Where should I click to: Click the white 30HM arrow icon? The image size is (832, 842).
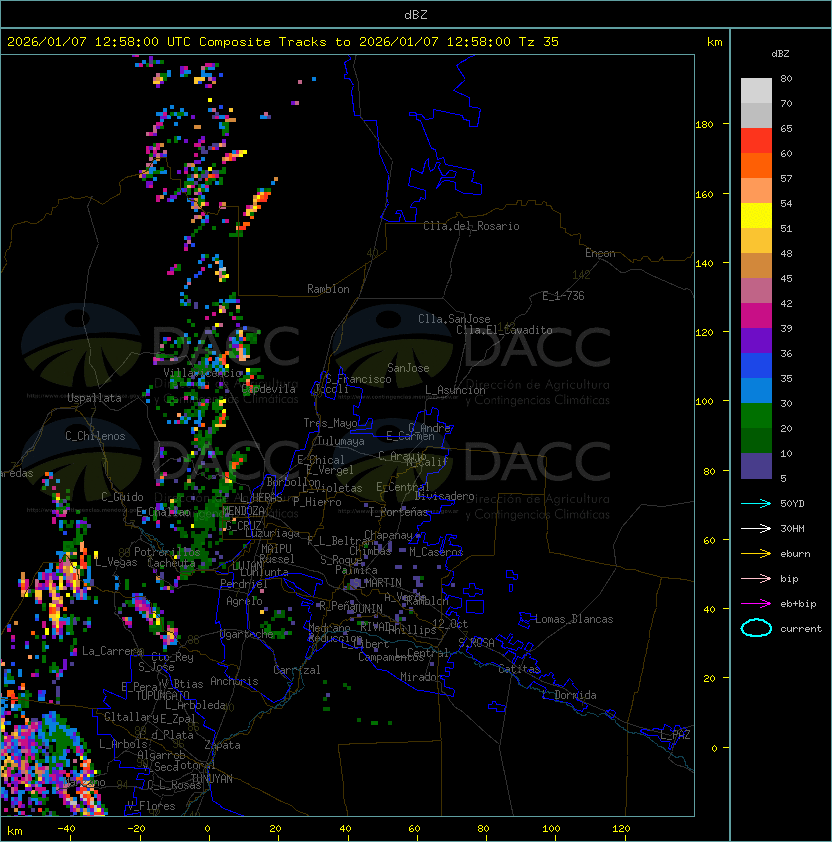click(756, 528)
